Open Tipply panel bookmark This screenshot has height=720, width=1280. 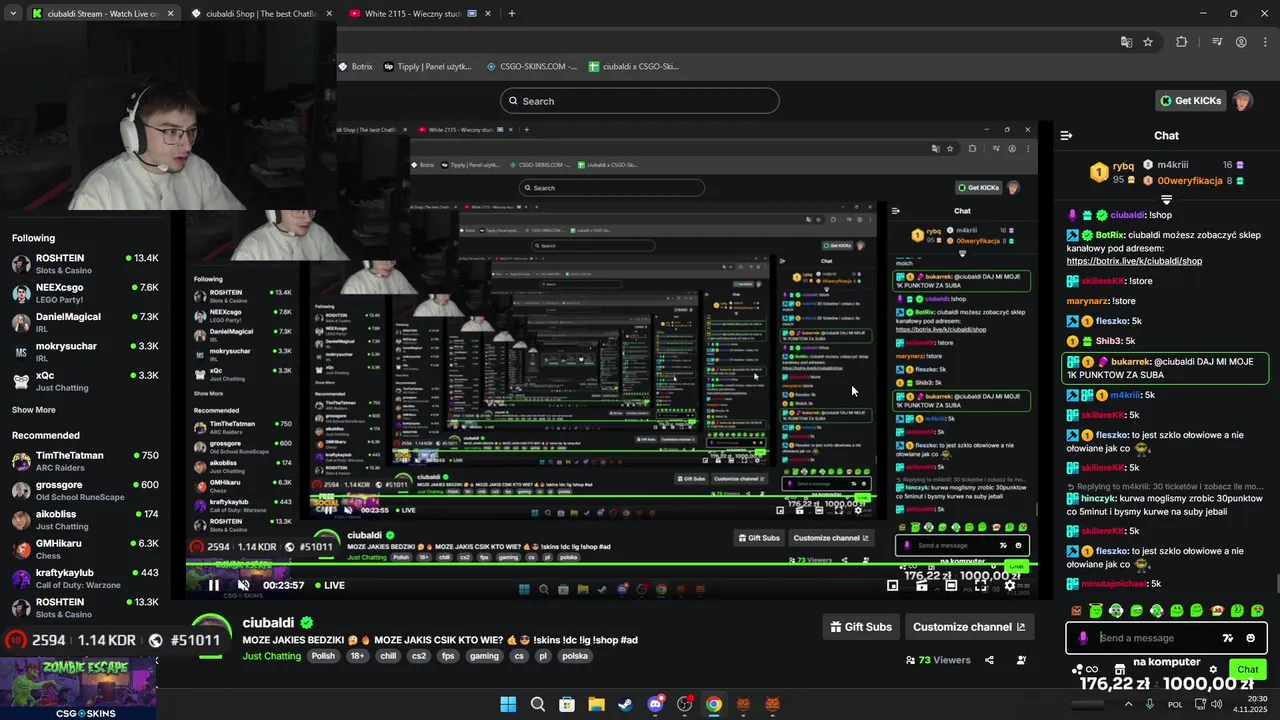point(427,66)
